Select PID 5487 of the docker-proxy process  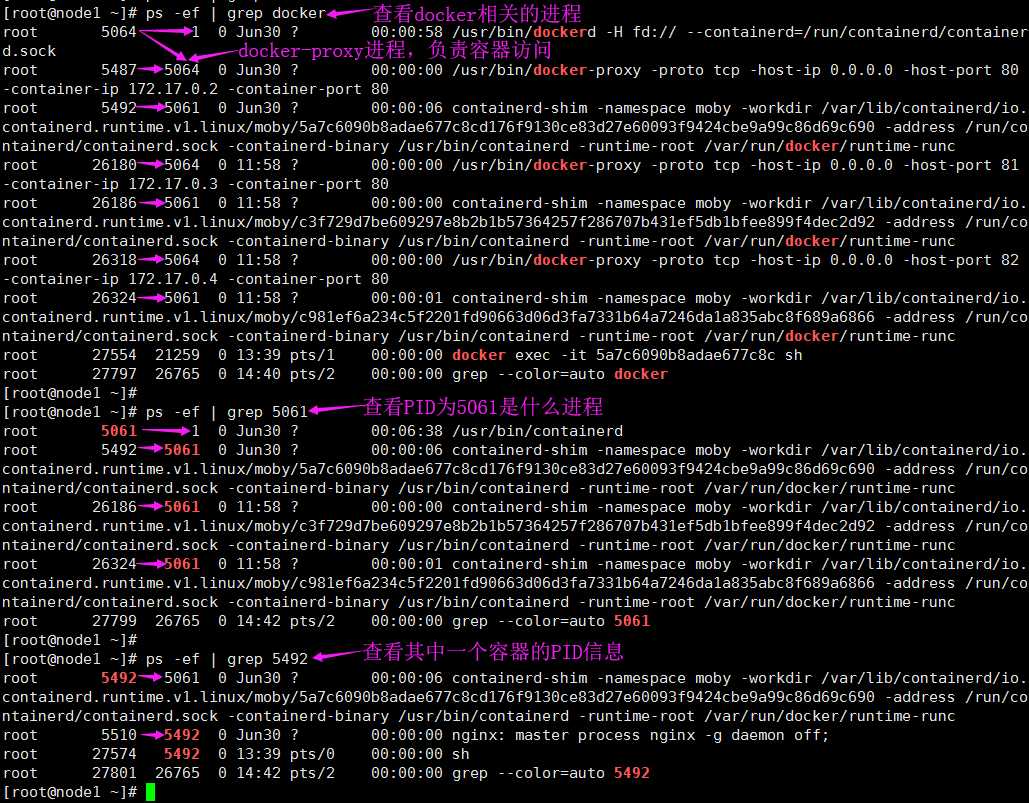point(119,70)
